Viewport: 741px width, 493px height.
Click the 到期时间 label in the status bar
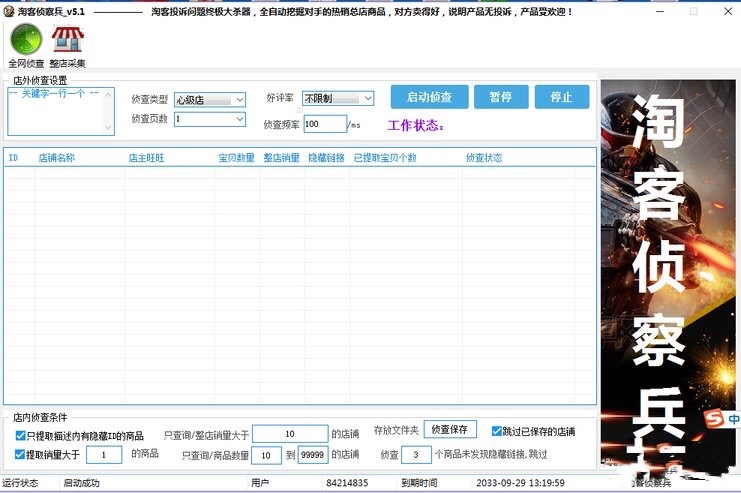(419, 483)
